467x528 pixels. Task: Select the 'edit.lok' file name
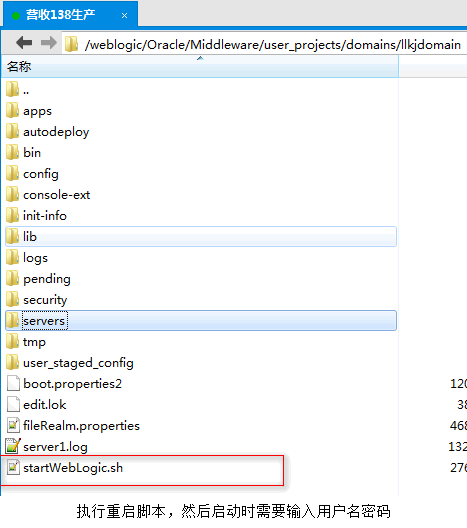44,404
